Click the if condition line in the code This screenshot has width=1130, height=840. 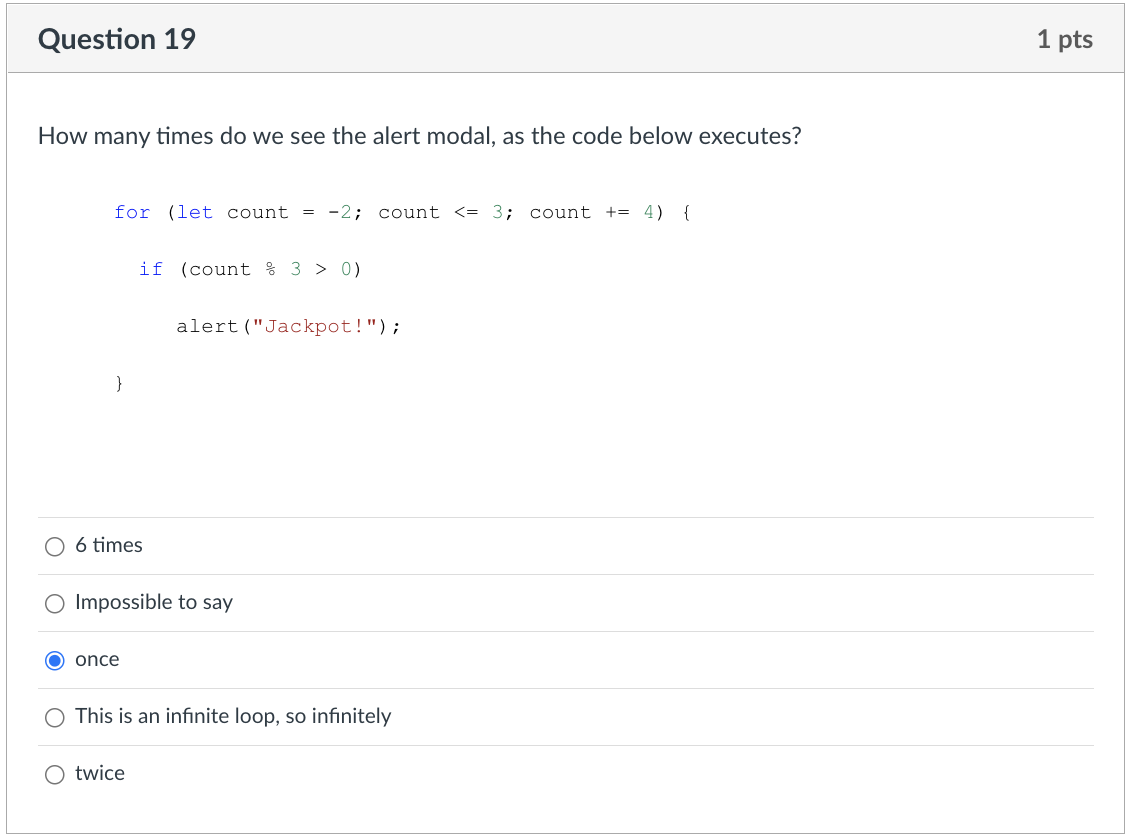(250, 269)
